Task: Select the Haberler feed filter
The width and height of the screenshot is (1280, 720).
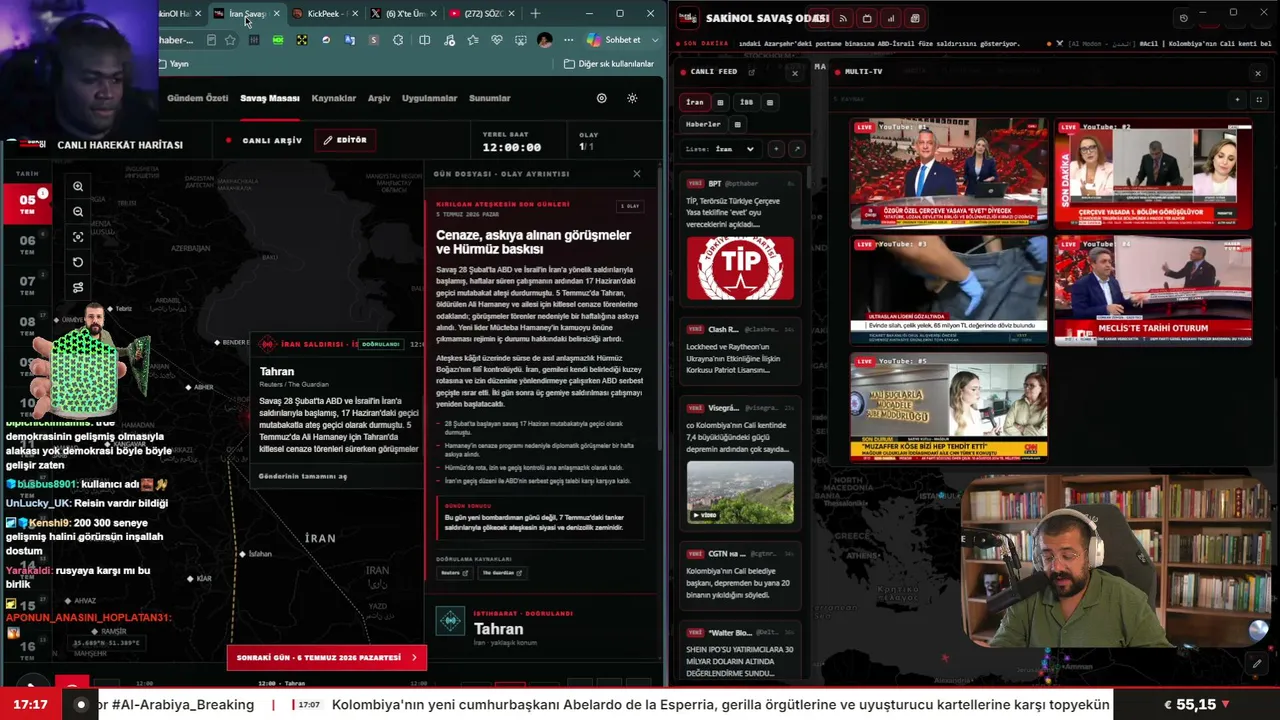Action: (x=703, y=124)
